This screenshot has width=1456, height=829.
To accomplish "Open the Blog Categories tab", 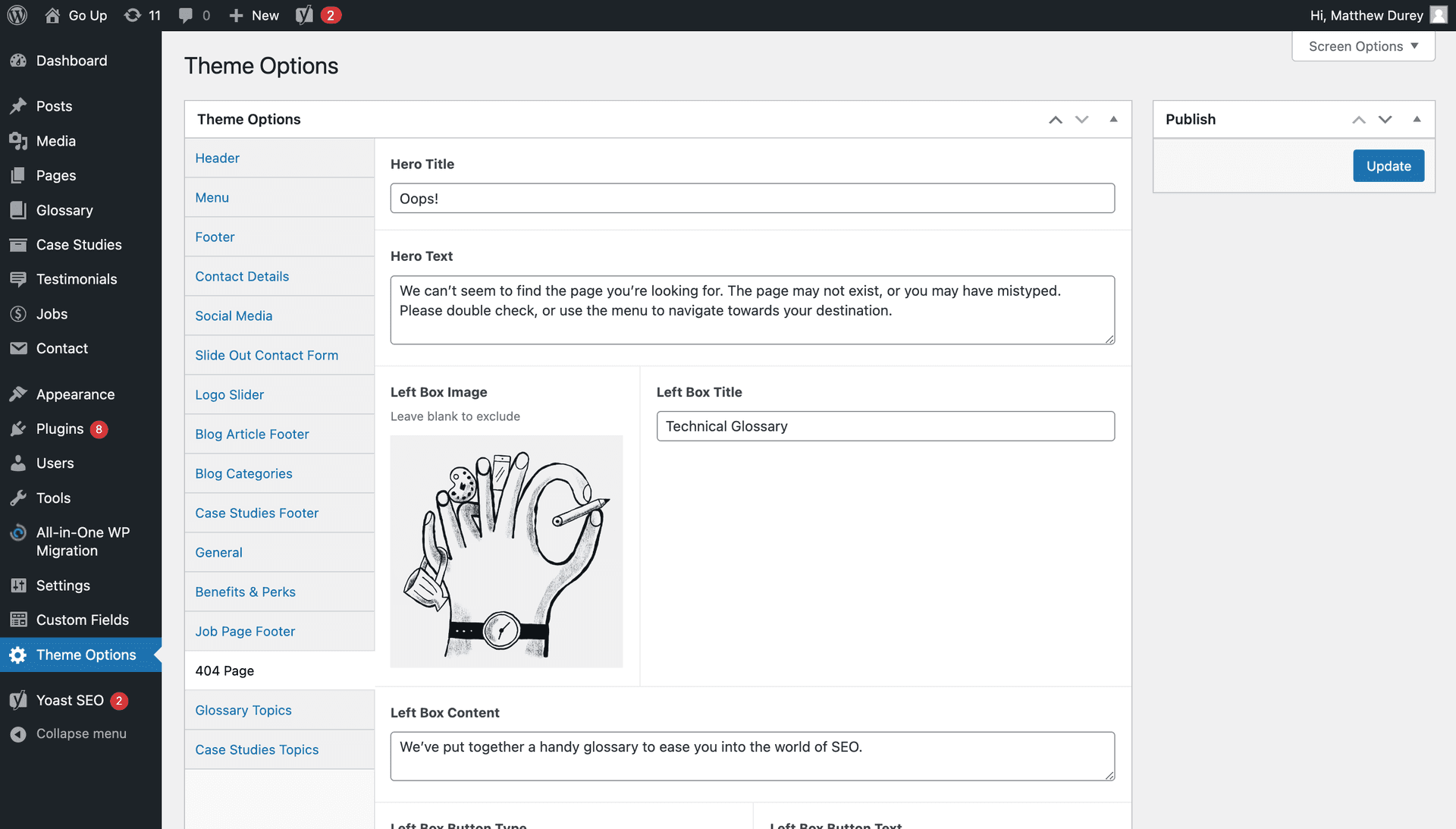I will pos(280,473).
